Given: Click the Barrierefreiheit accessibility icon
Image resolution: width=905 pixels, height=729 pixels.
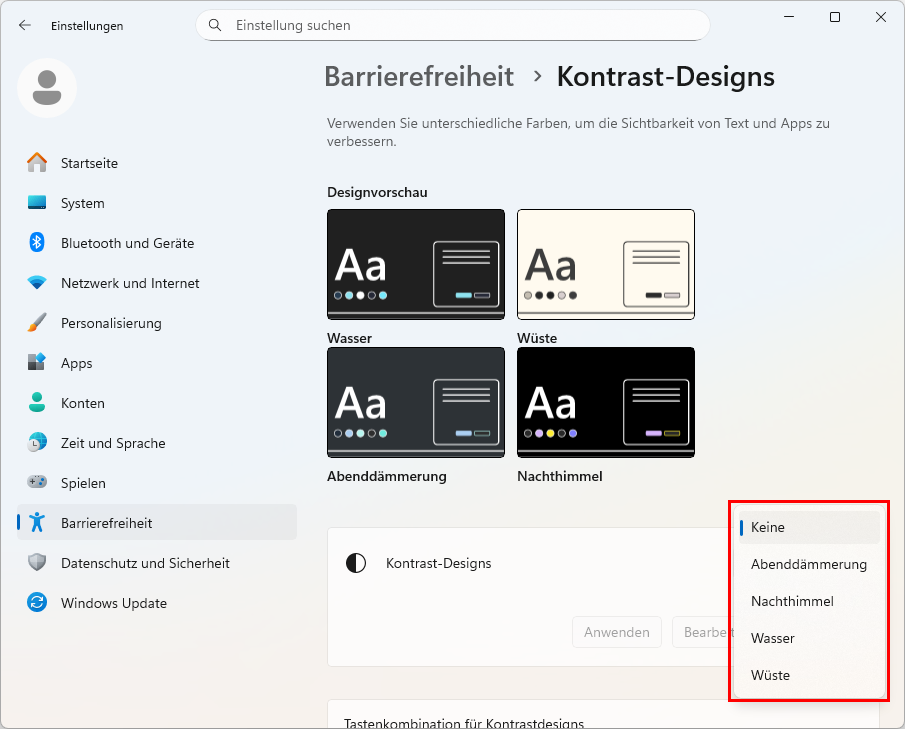Looking at the screenshot, I should 37,522.
